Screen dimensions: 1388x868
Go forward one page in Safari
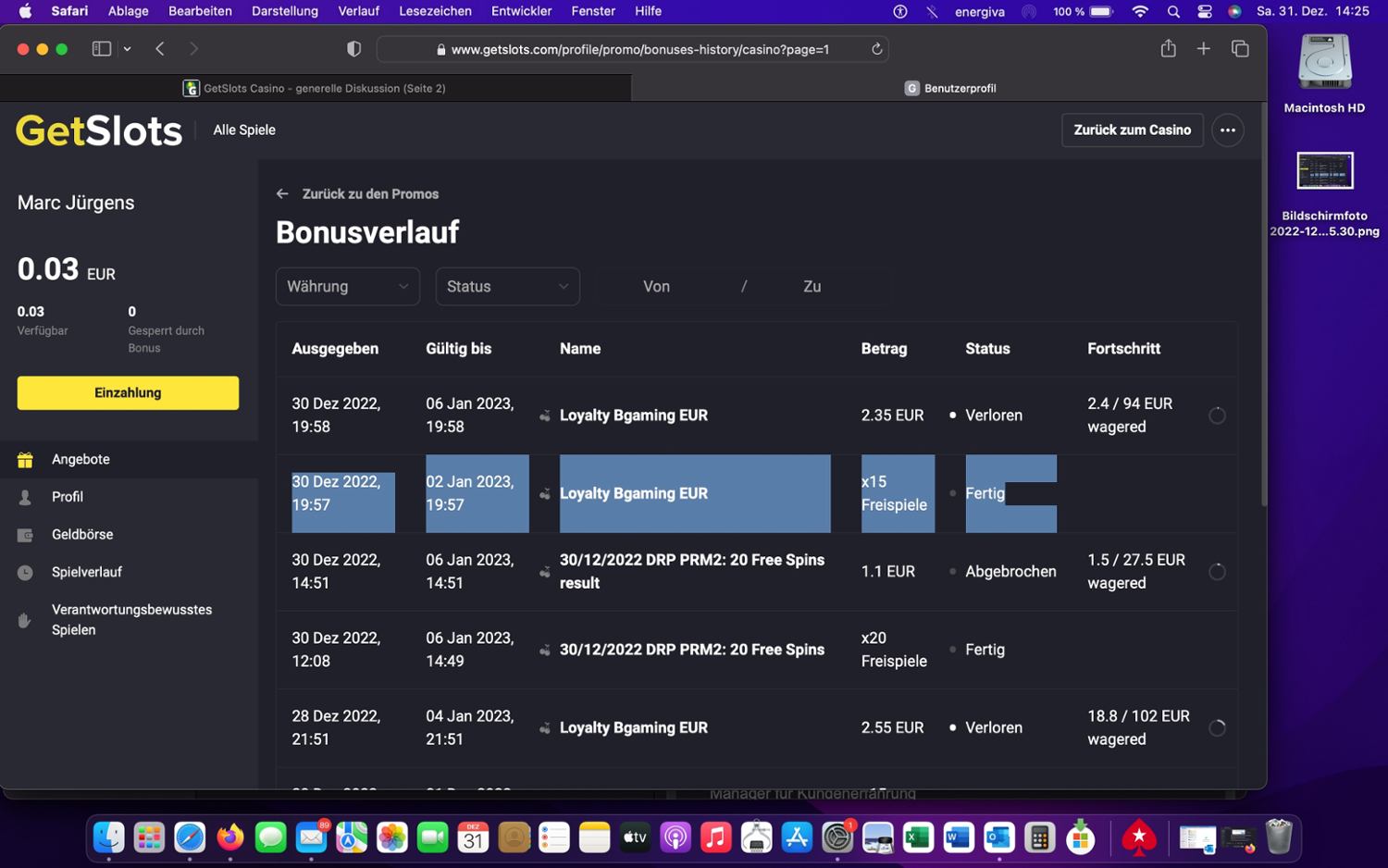click(x=193, y=49)
